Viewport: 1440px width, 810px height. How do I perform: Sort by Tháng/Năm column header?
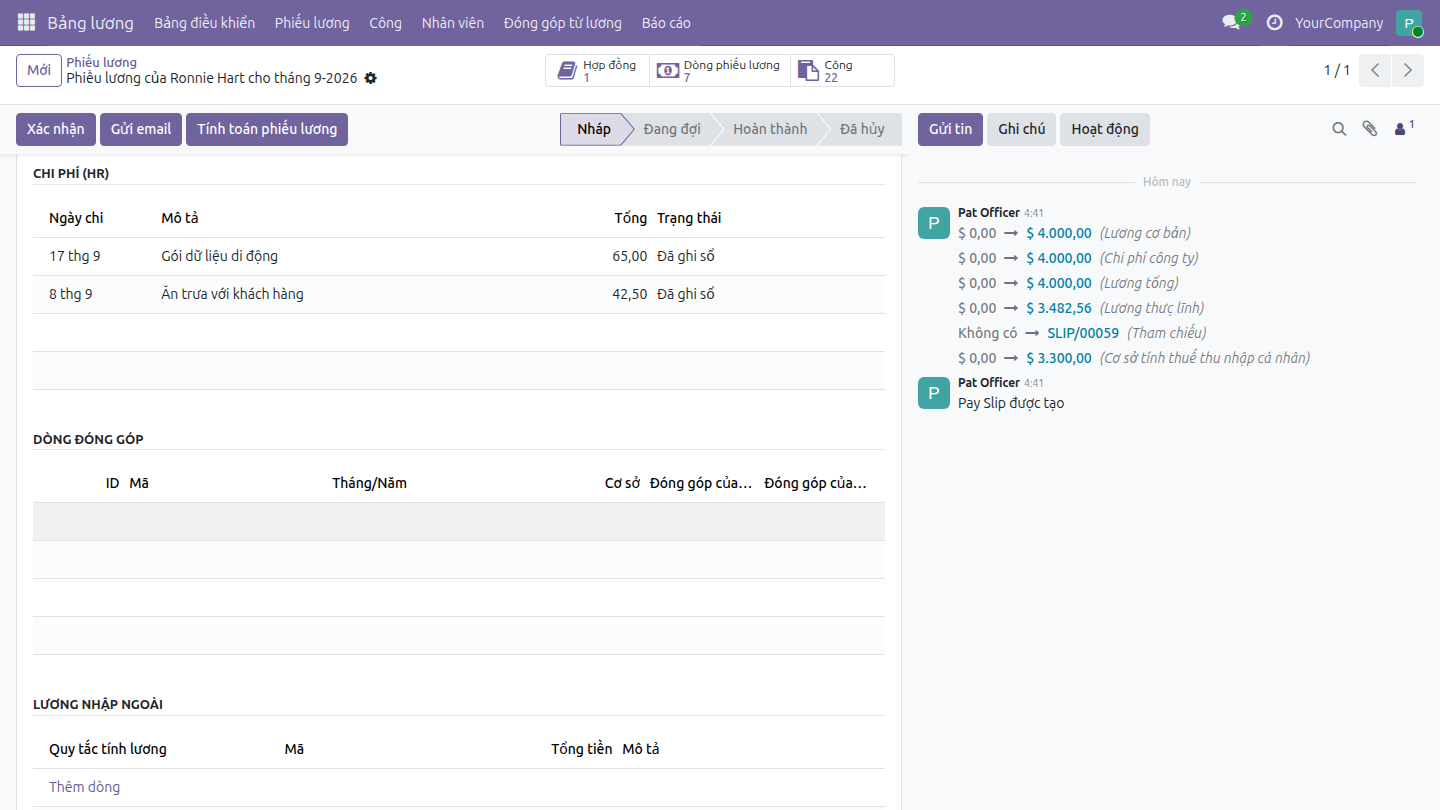point(370,483)
